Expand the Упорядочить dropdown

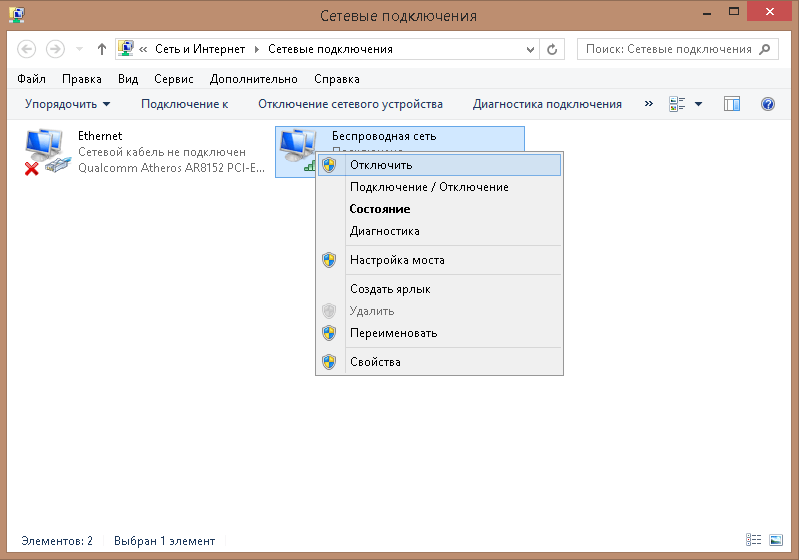click(67, 104)
